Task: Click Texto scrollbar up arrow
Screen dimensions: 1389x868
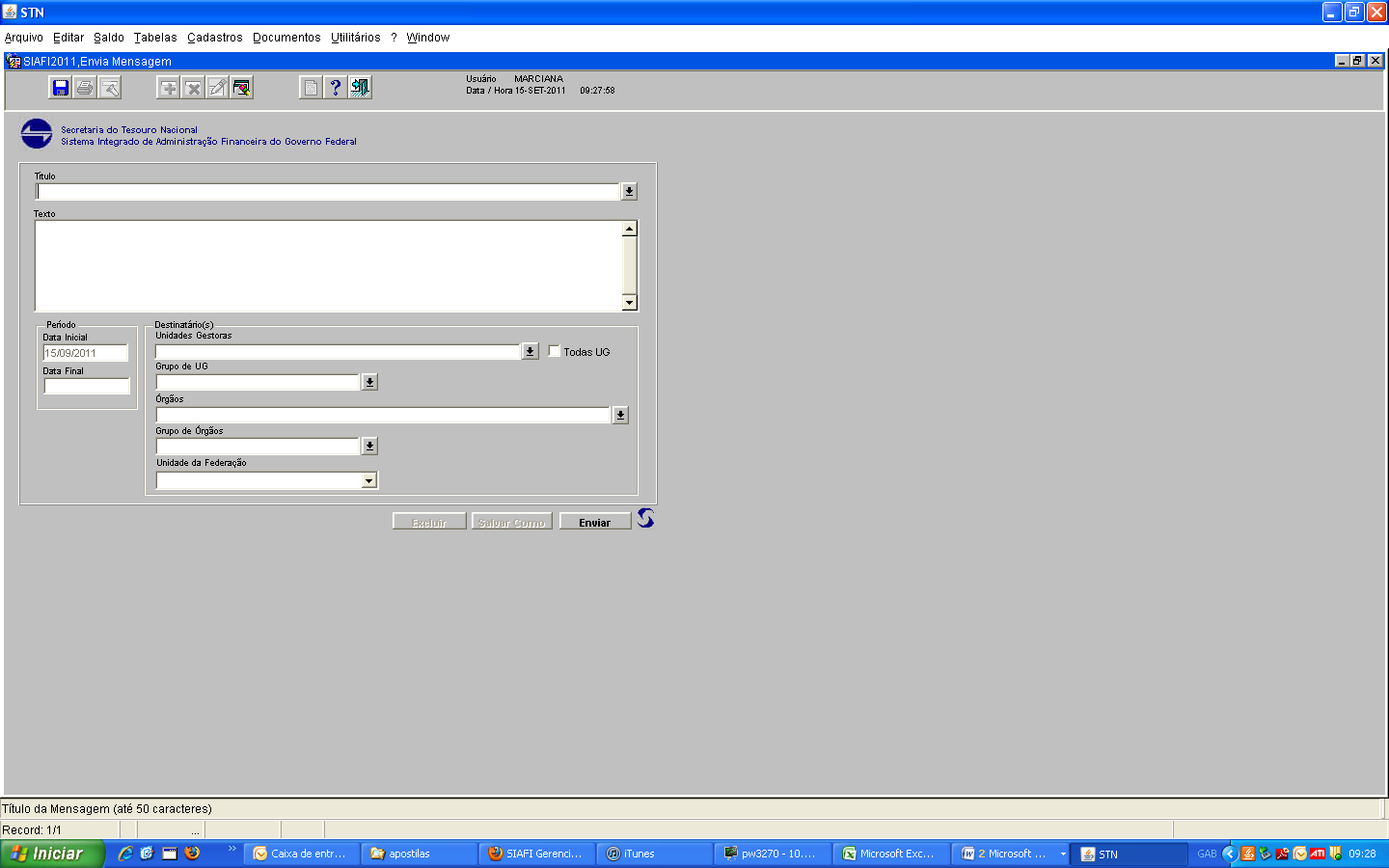Action: pos(630,229)
